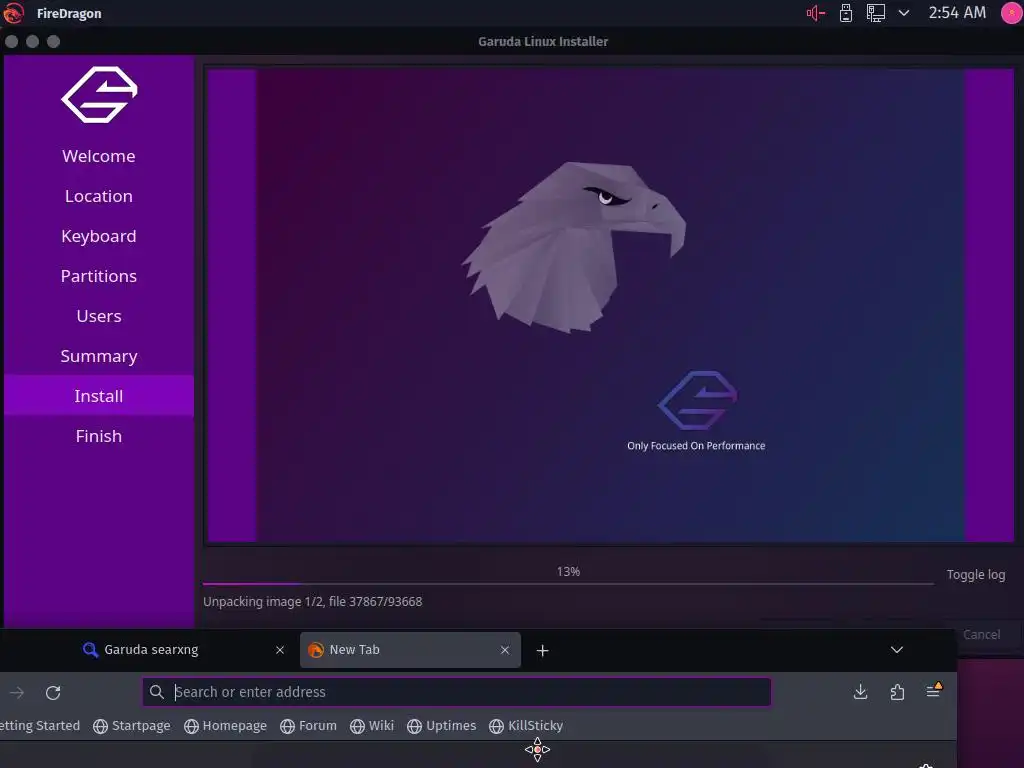Click the eagle slideshow image

(574, 247)
